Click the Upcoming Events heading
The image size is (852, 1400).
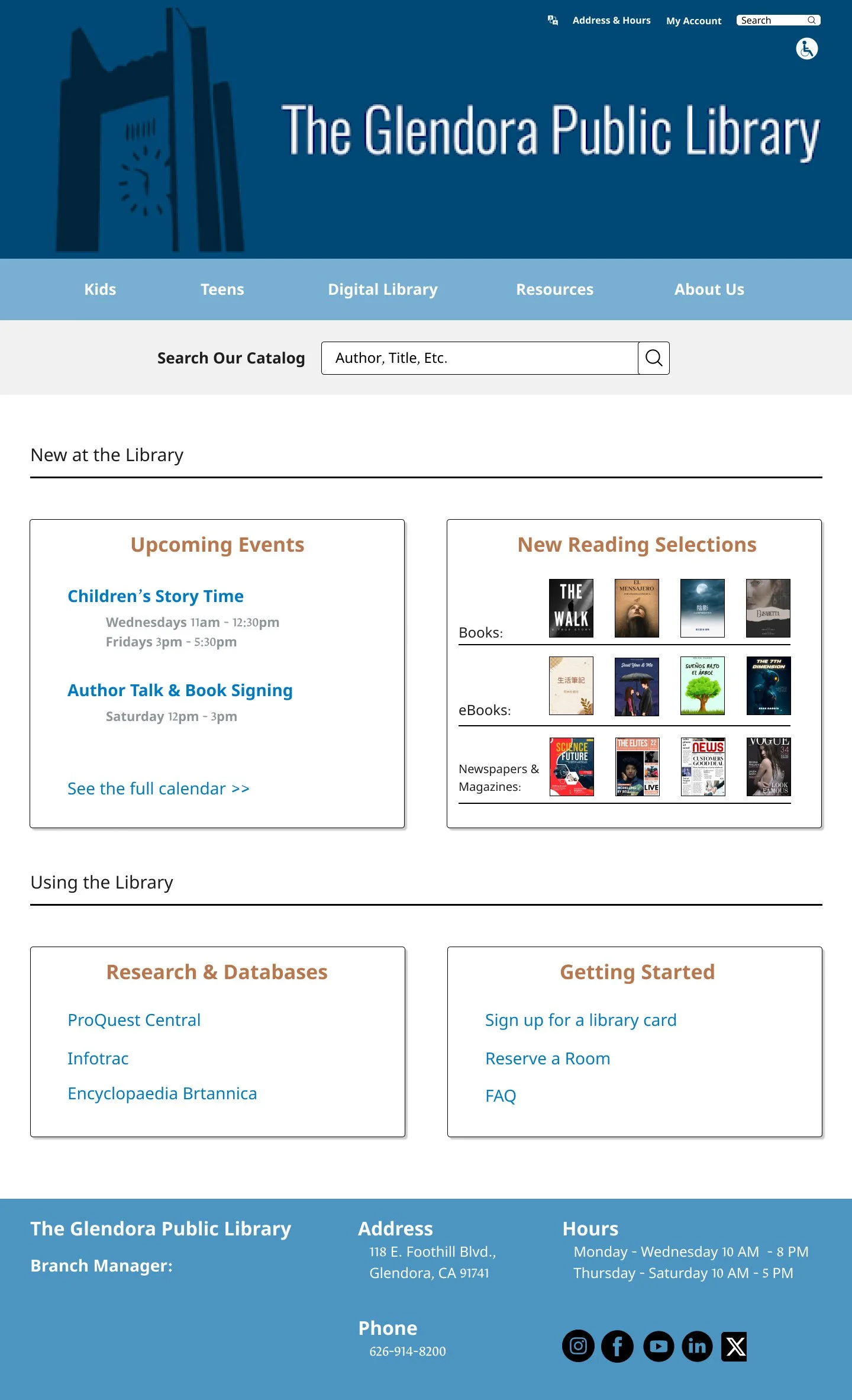tap(217, 545)
